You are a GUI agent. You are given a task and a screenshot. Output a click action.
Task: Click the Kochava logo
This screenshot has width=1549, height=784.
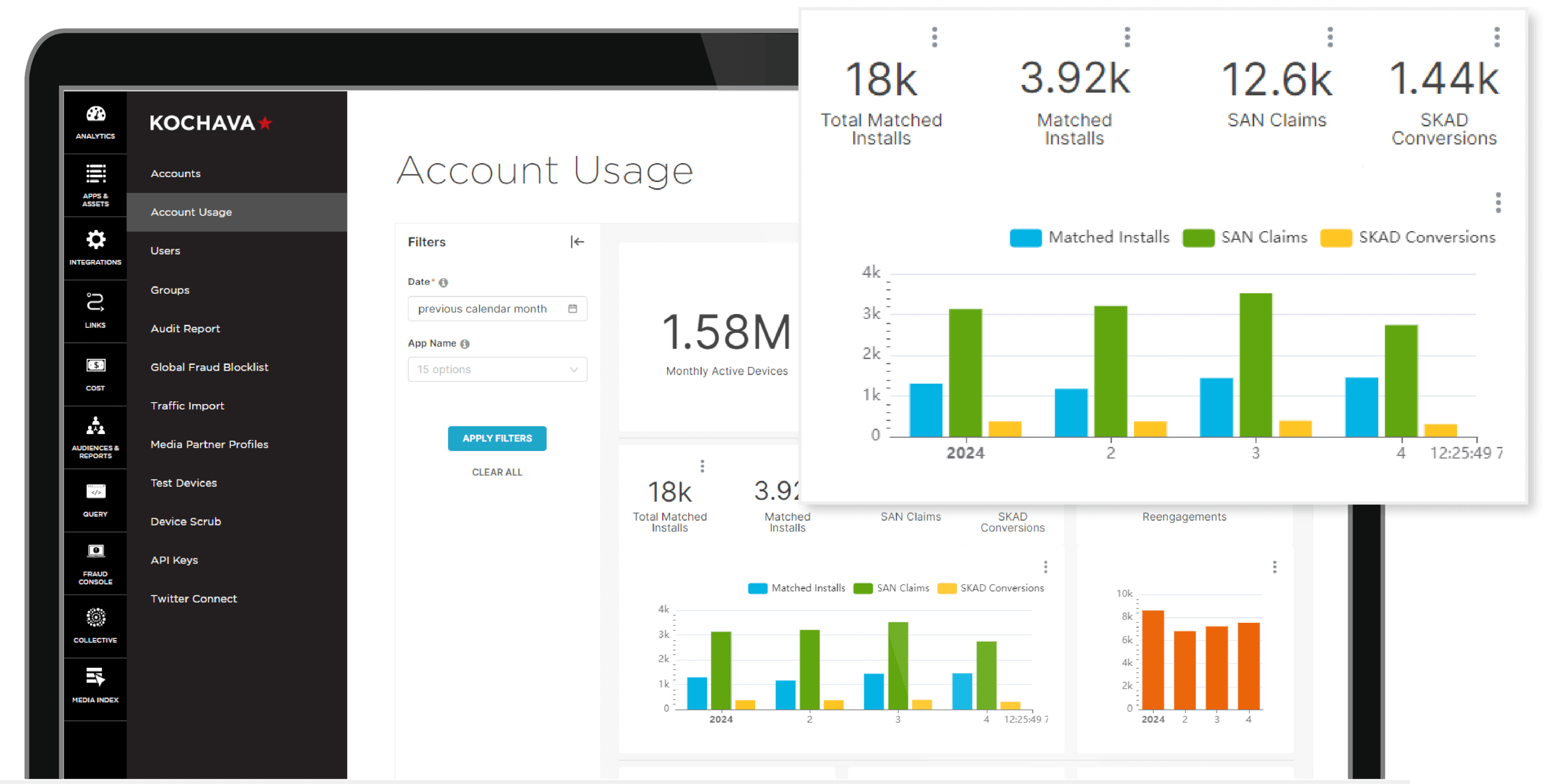click(x=211, y=122)
